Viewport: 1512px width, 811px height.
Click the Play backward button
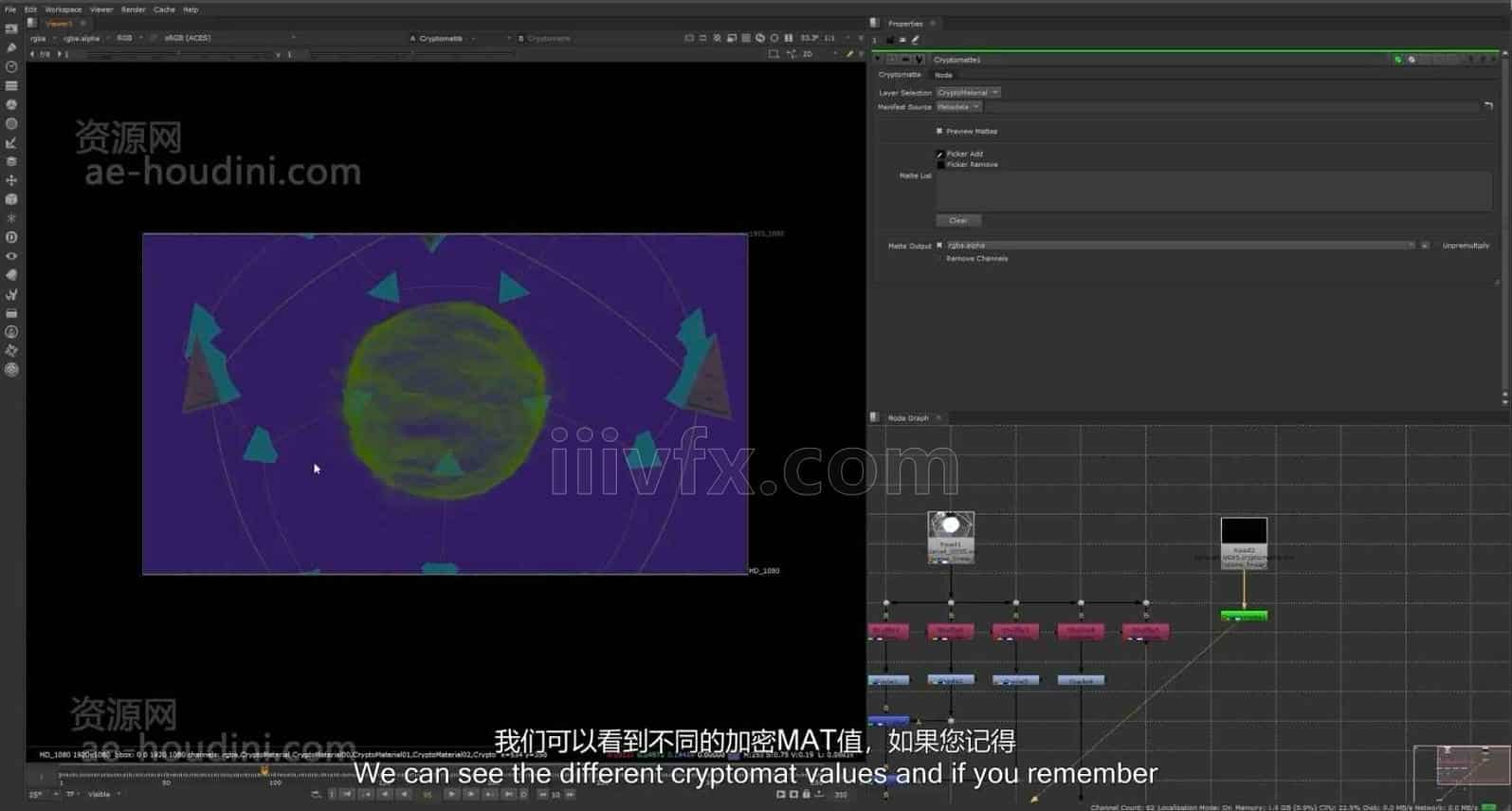click(404, 795)
